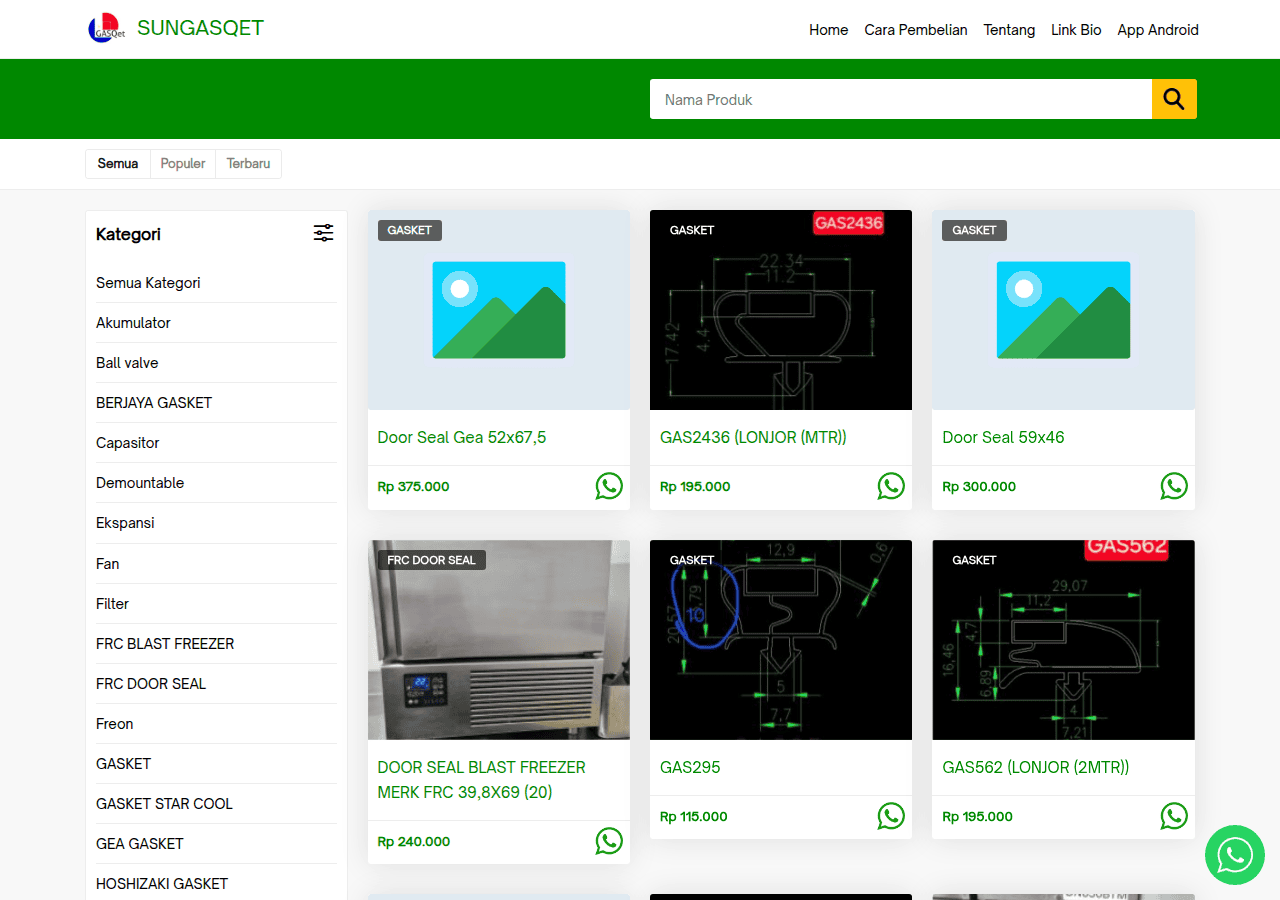Open the GAS295 product title
This screenshot has height=900, width=1280.
tap(690, 767)
